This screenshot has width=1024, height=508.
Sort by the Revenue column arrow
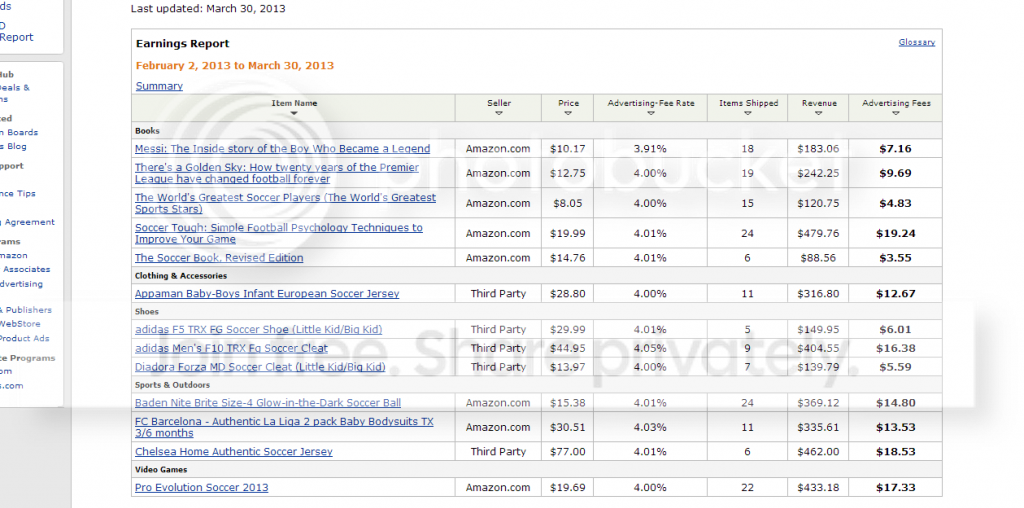click(819, 114)
